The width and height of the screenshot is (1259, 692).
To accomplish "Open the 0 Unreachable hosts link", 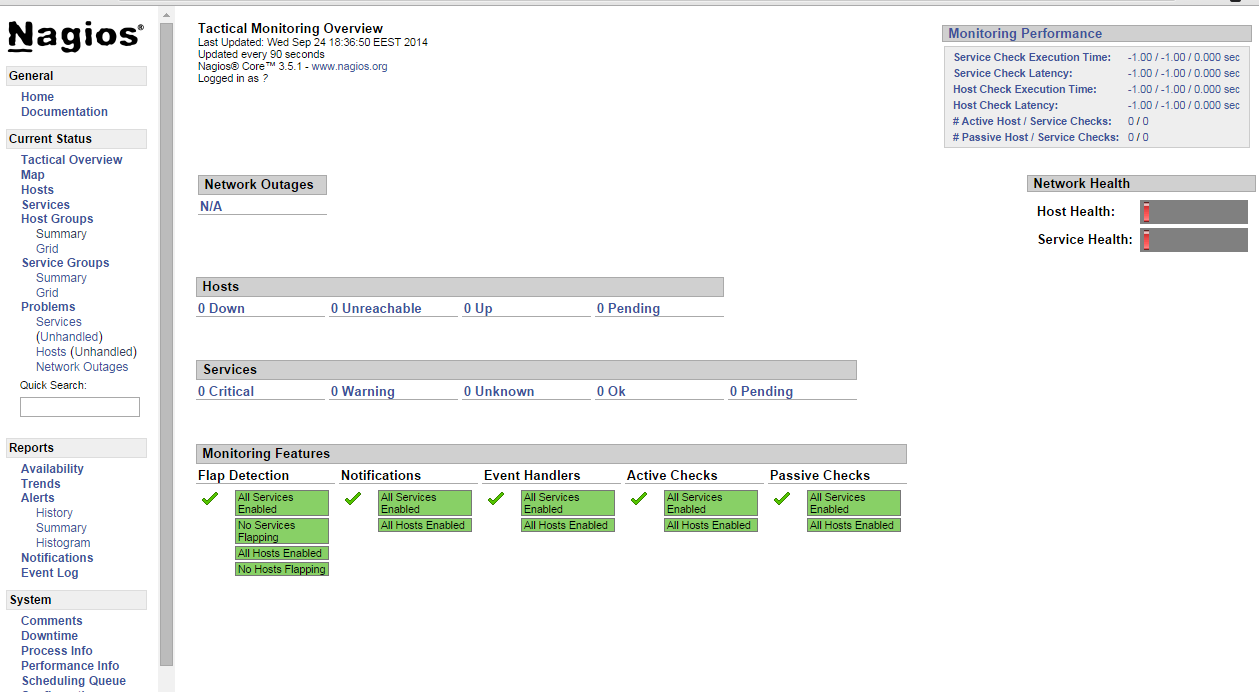I will click(x=376, y=309).
